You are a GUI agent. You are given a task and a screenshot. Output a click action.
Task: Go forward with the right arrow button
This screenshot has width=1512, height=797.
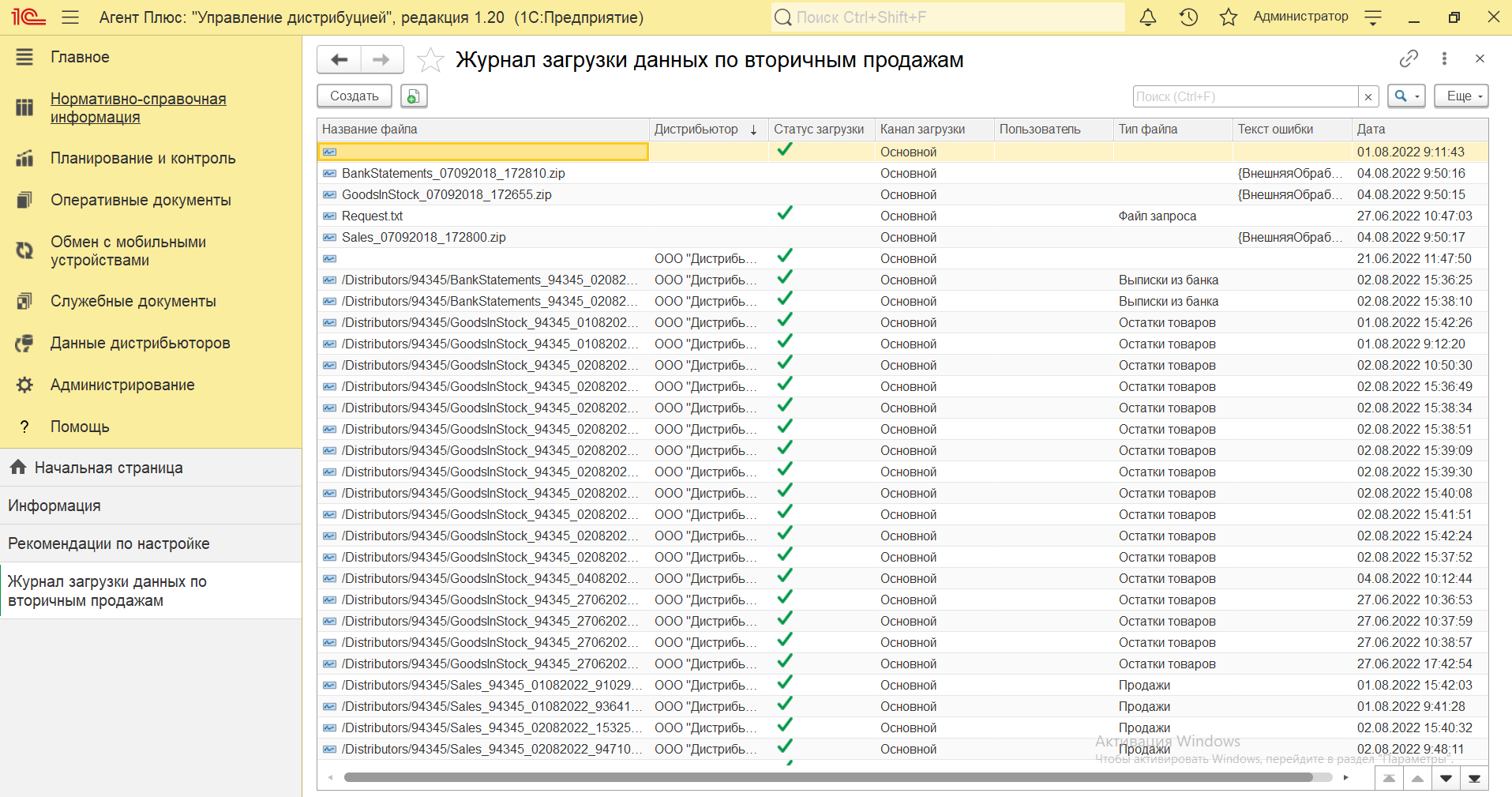point(381,59)
